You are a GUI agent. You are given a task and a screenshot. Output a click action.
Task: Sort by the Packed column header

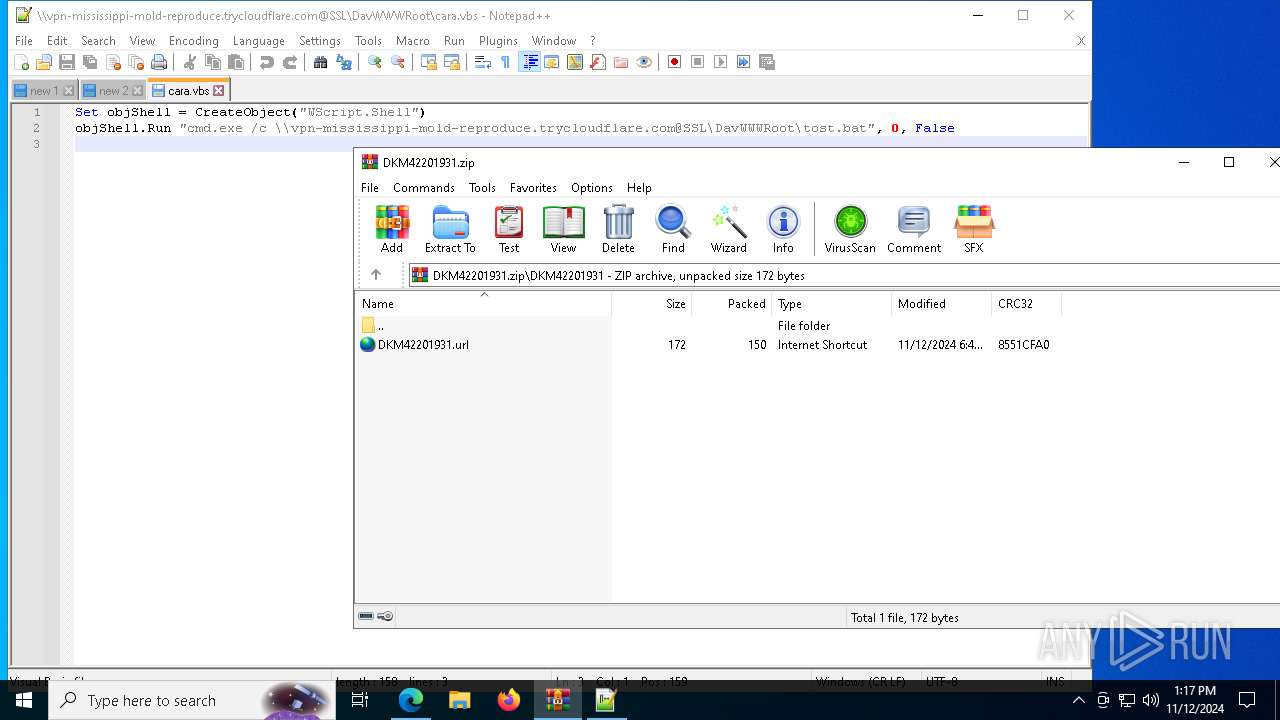point(731,304)
